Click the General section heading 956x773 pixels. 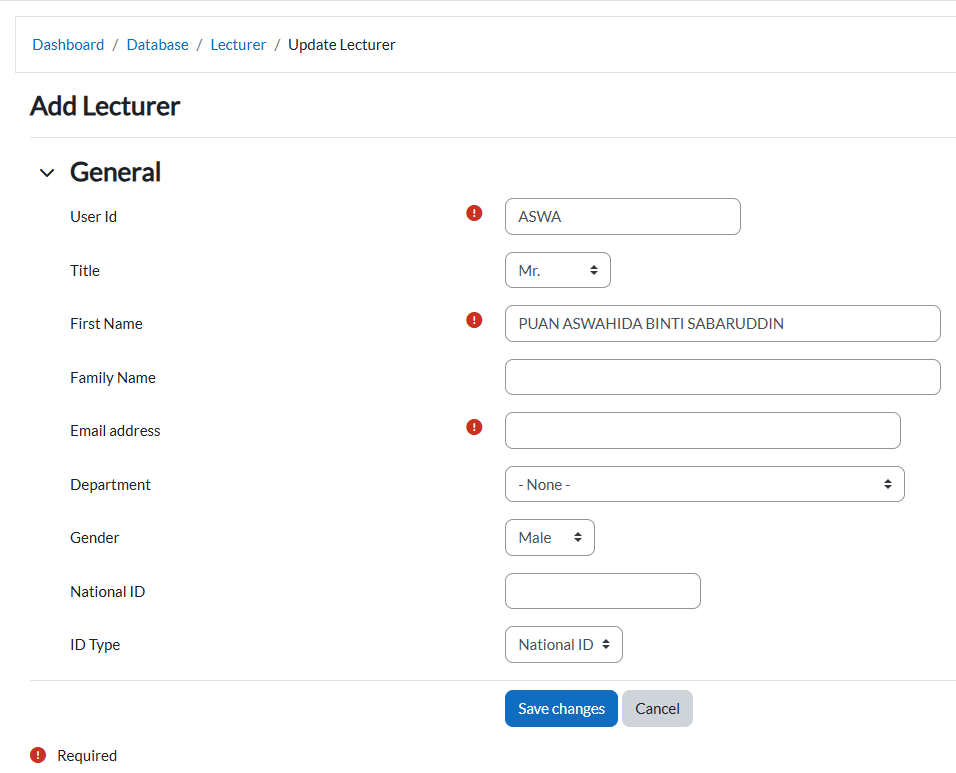click(x=115, y=172)
